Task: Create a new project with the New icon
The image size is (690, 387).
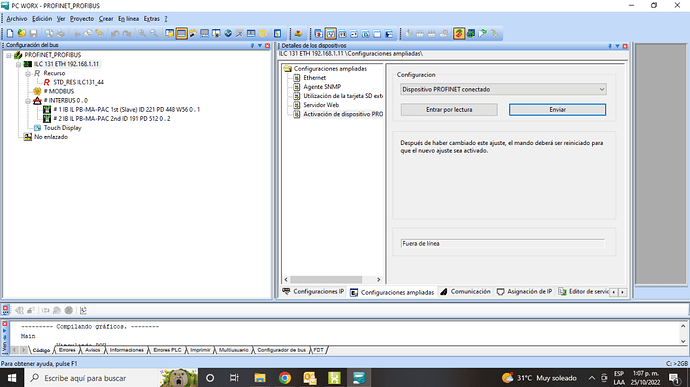Action: [10, 33]
